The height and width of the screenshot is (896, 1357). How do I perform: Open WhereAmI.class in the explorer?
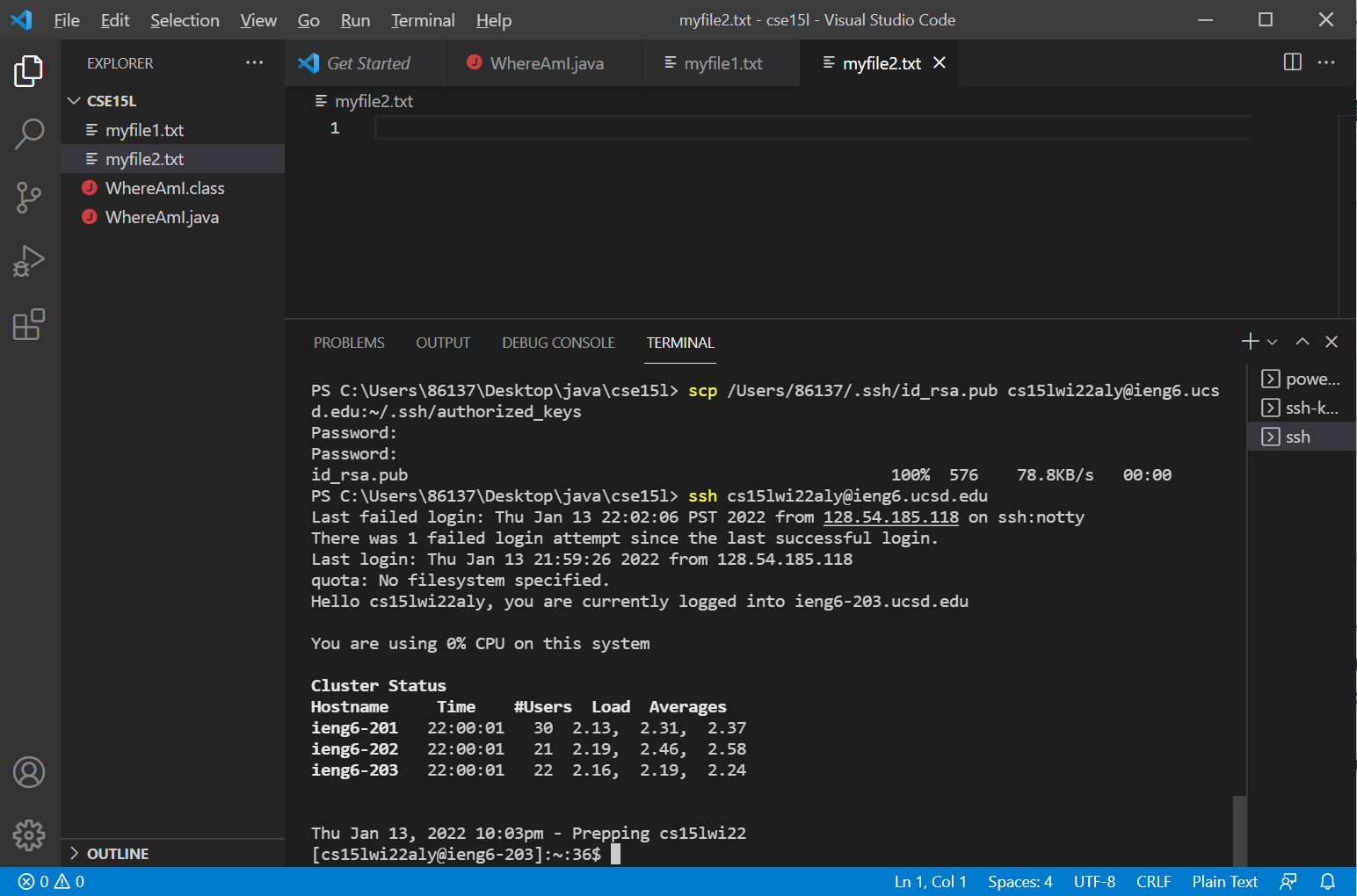coord(164,188)
